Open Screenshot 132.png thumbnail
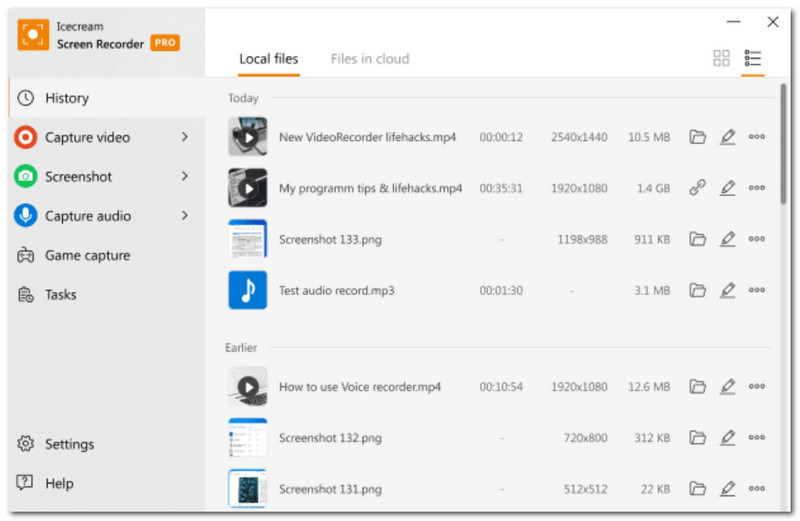 pos(247,437)
